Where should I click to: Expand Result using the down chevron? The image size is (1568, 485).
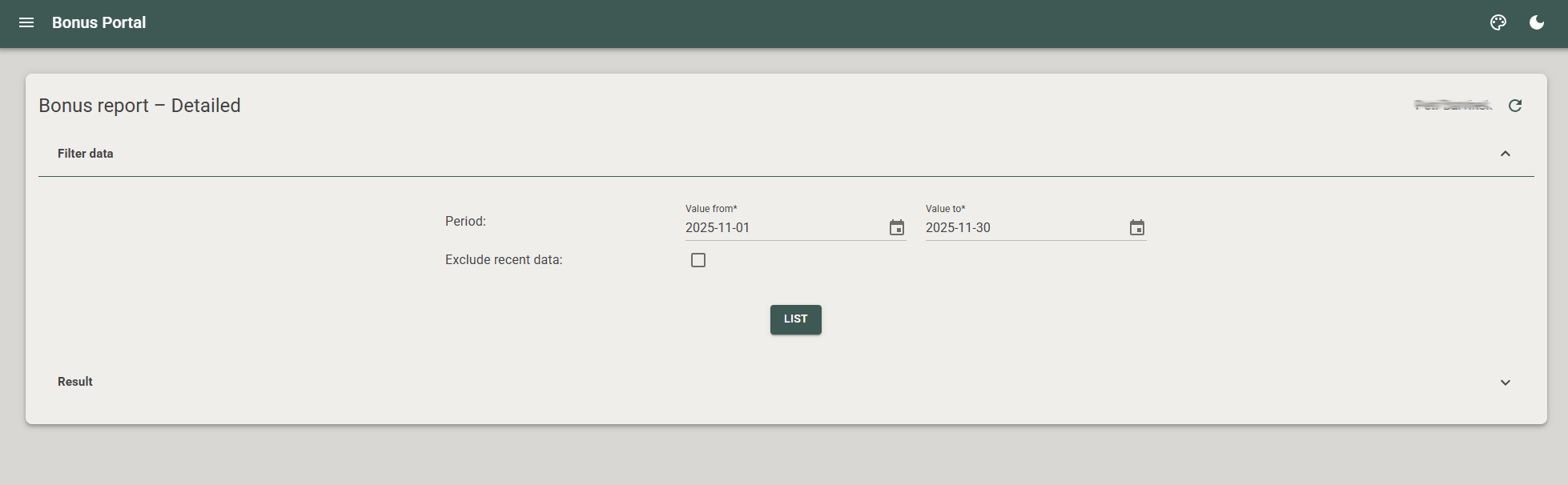click(x=1505, y=383)
